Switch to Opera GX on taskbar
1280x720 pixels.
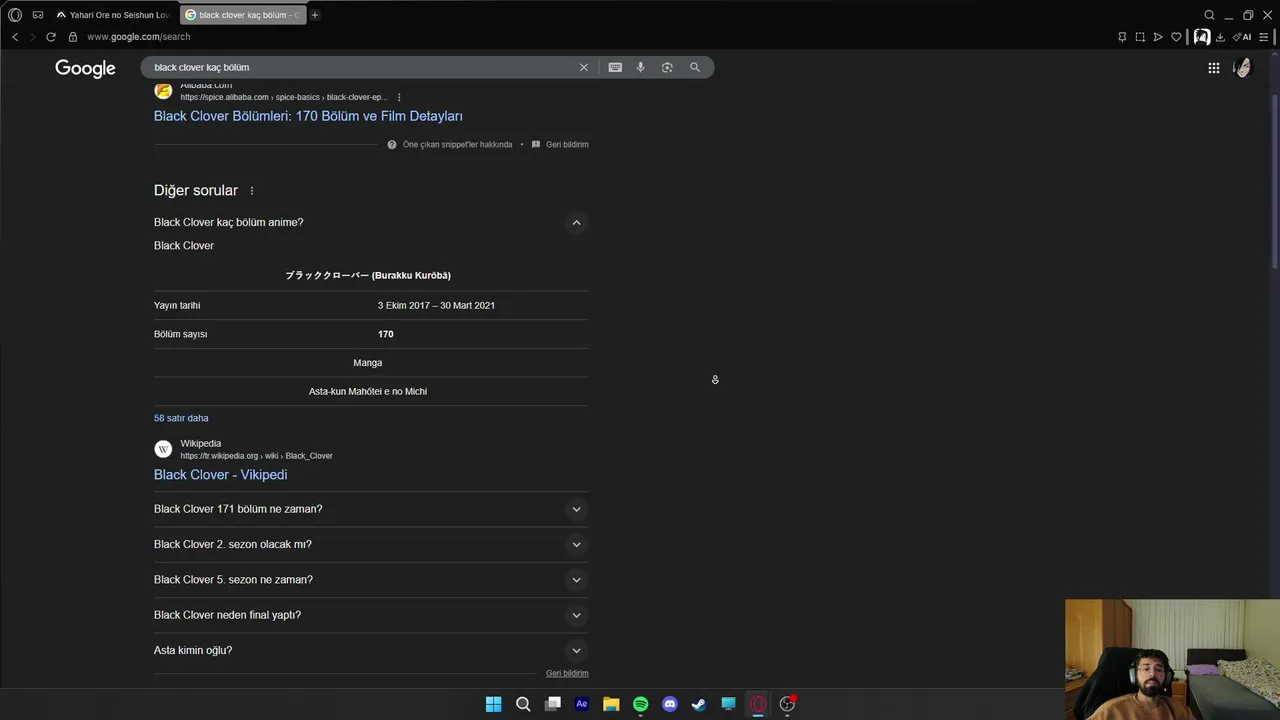758,704
